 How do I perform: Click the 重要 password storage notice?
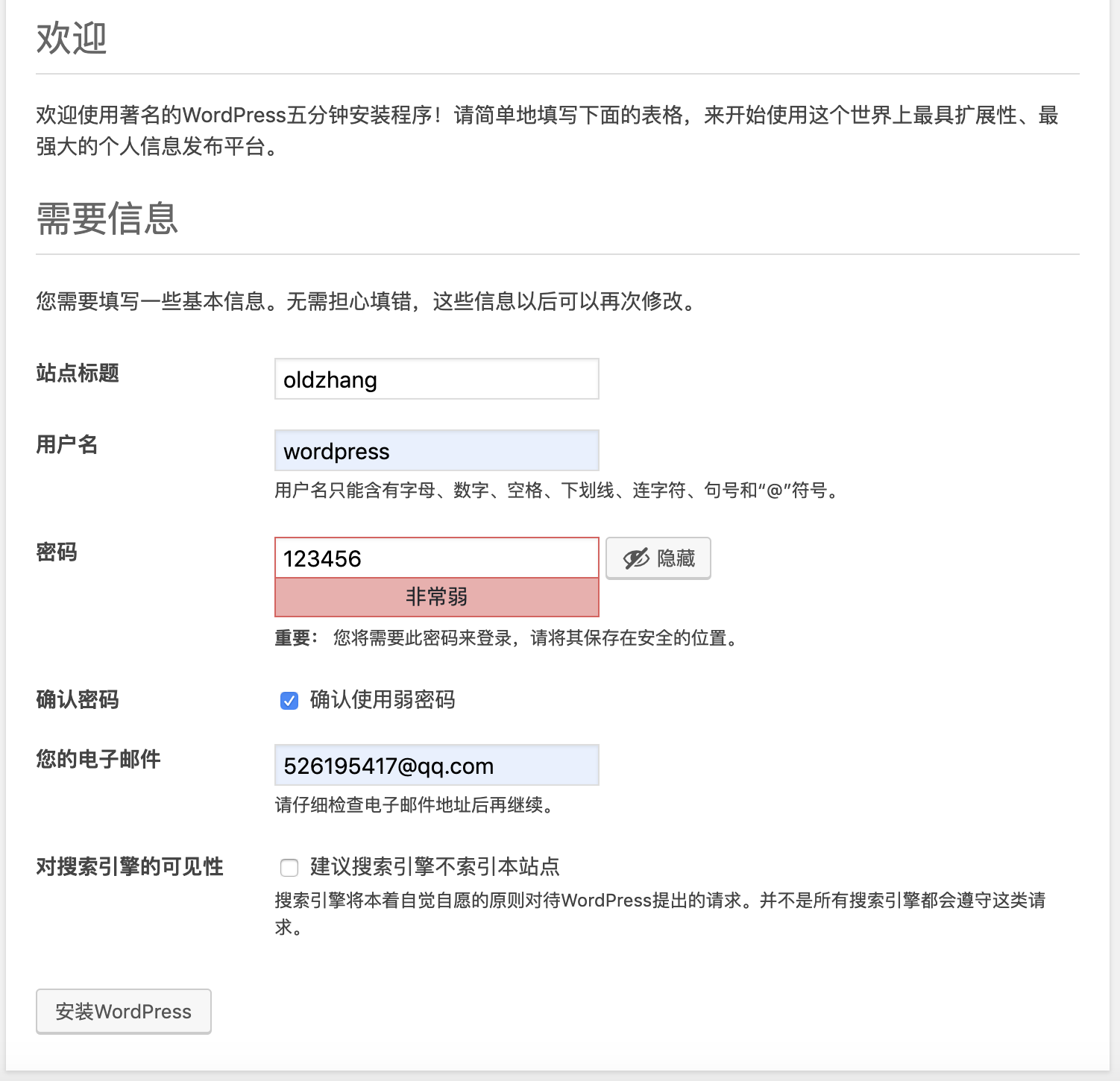tap(508, 638)
